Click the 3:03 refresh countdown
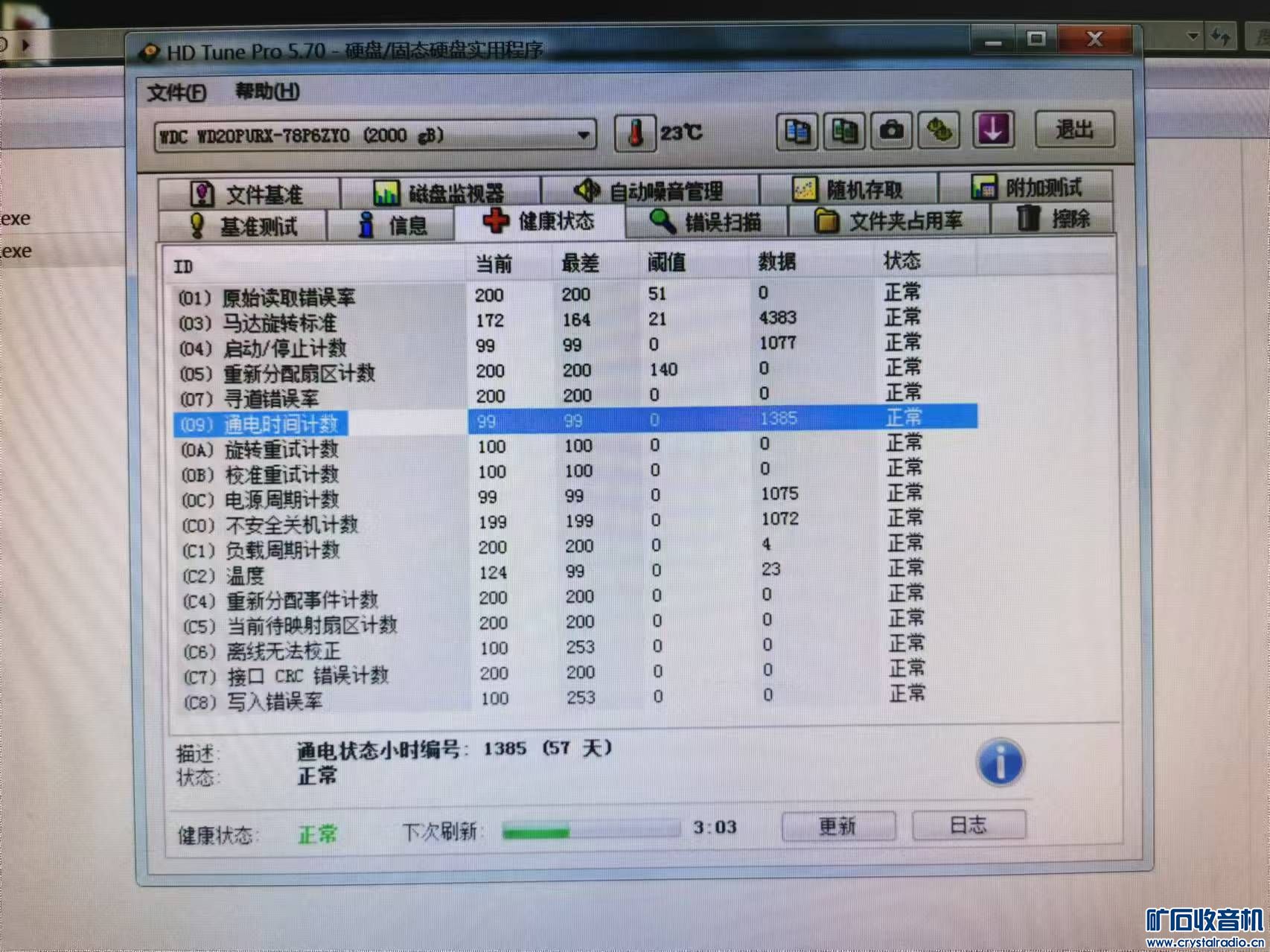Viewport: 1270px width, 952px height. [715, 827]
